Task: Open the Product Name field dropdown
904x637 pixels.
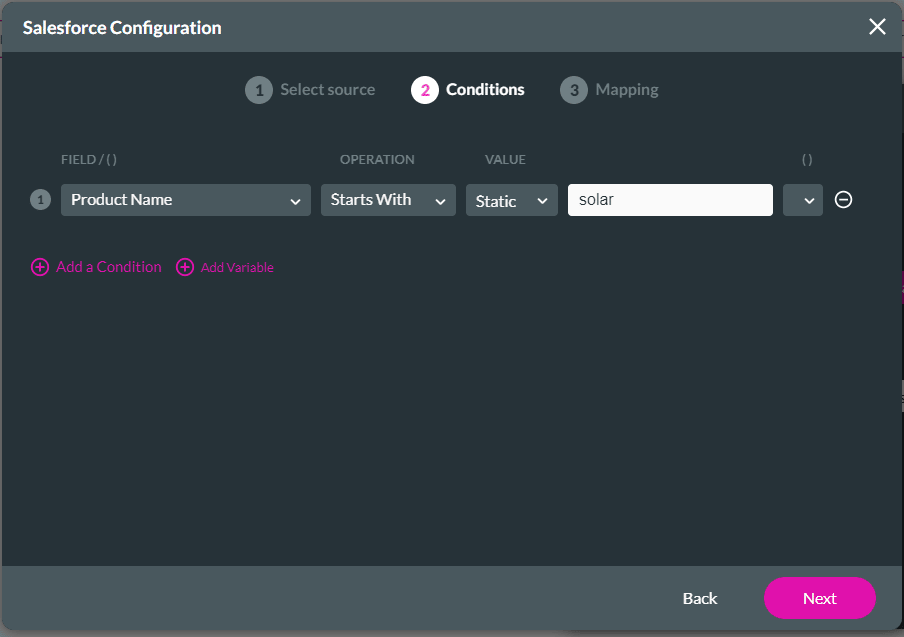Action: 185,200
